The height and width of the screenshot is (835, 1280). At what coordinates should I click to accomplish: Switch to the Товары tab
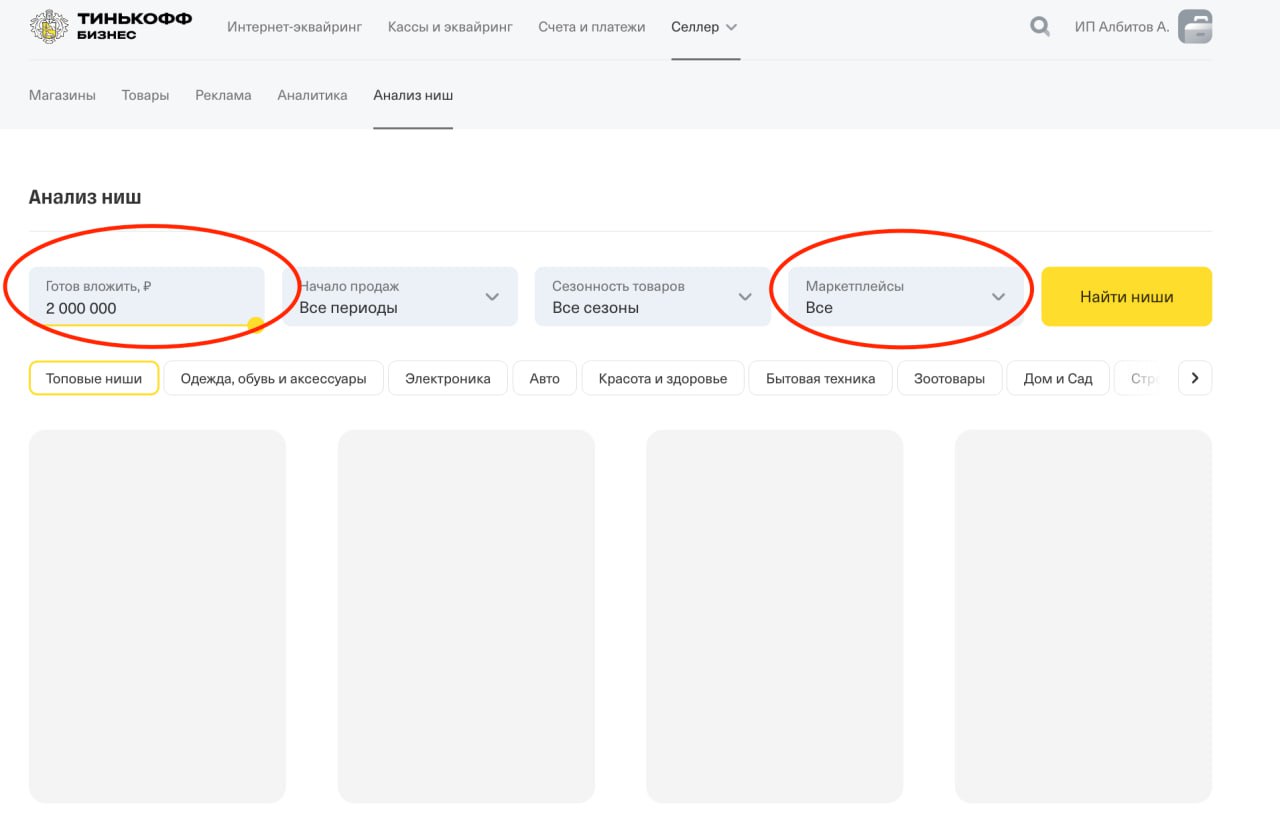click(145, 95)
